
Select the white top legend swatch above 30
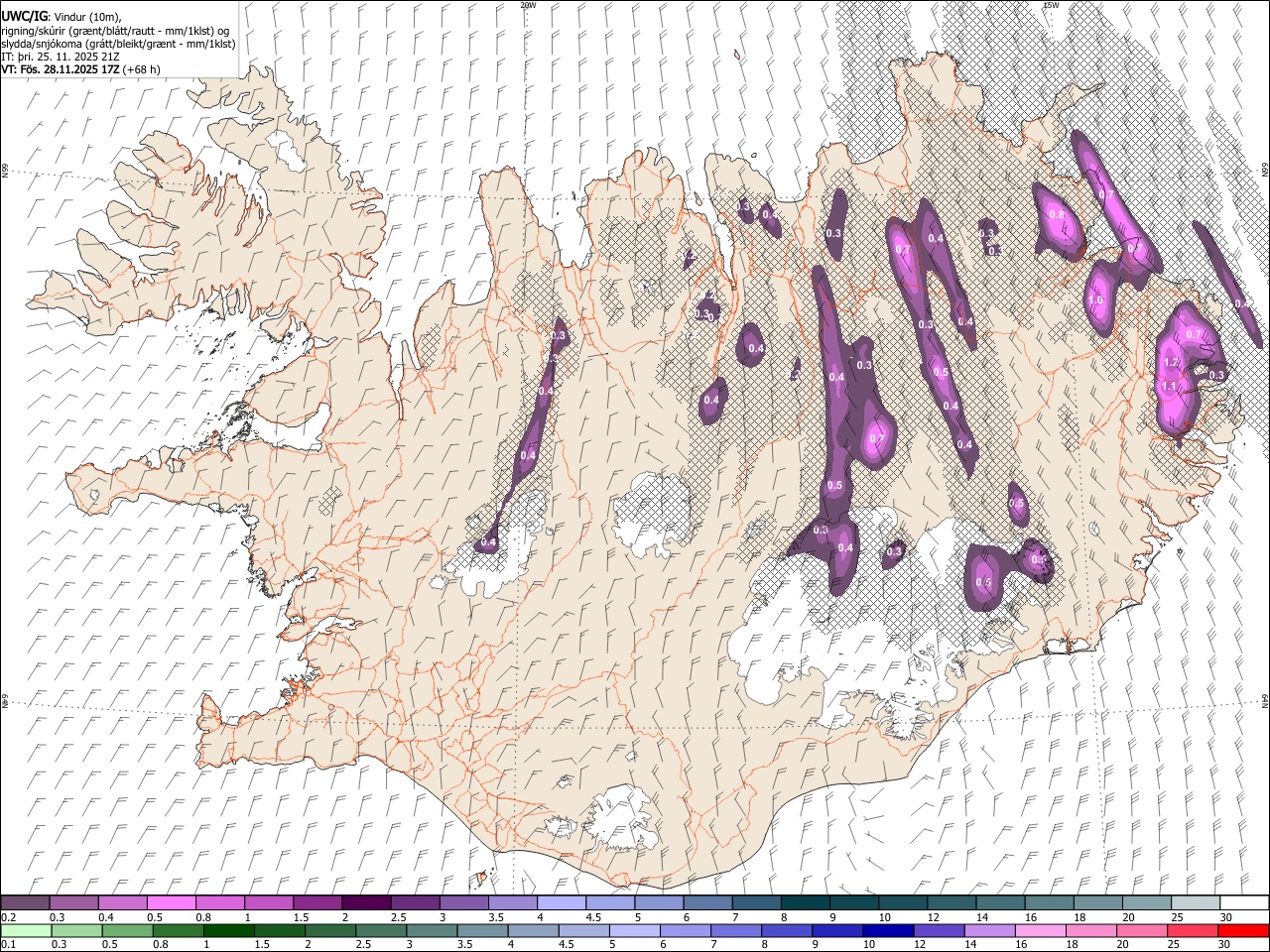click(1243, 902)
